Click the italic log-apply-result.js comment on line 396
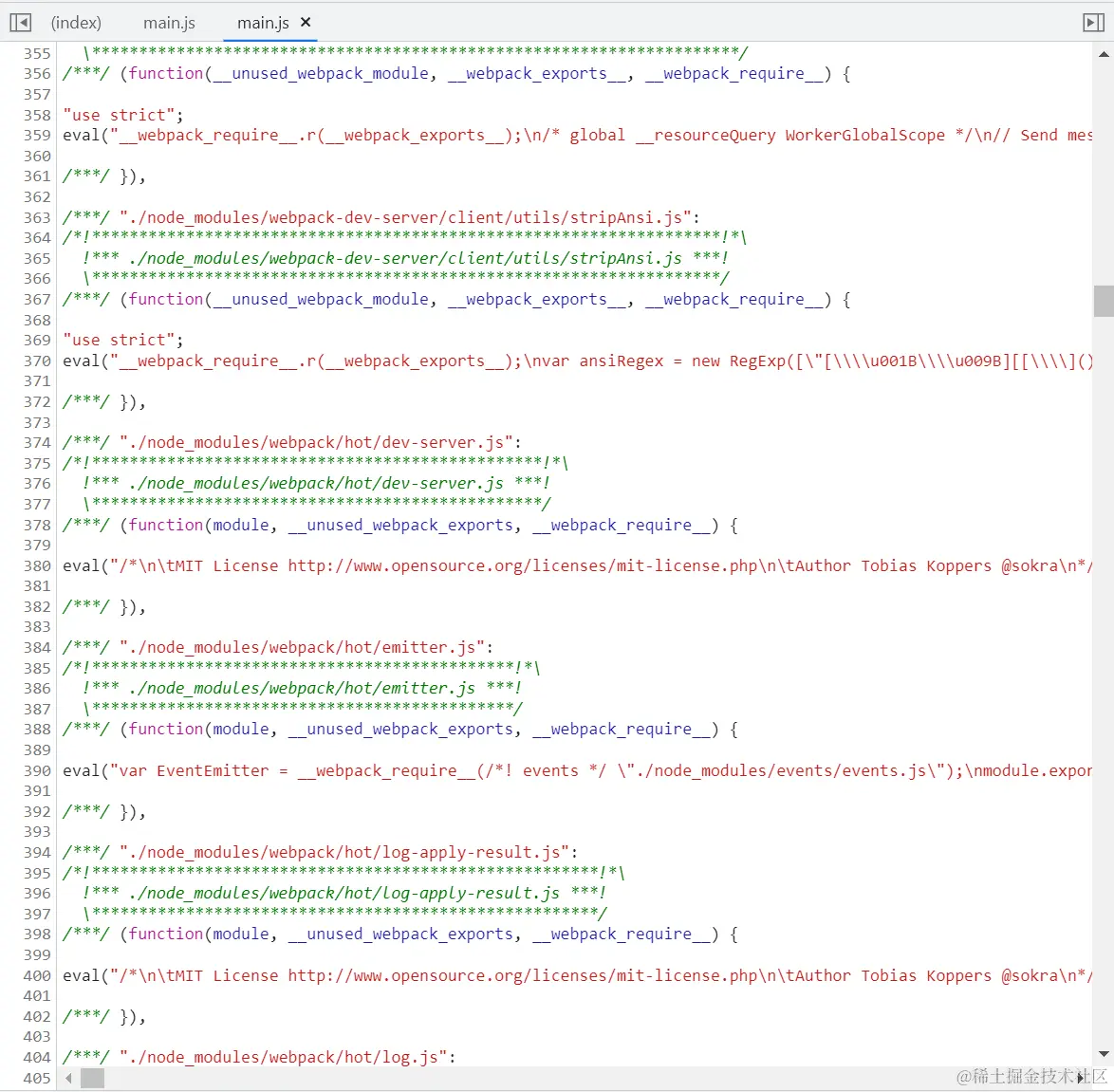The image size is (1114, 1092). click(x=344, y=893)
